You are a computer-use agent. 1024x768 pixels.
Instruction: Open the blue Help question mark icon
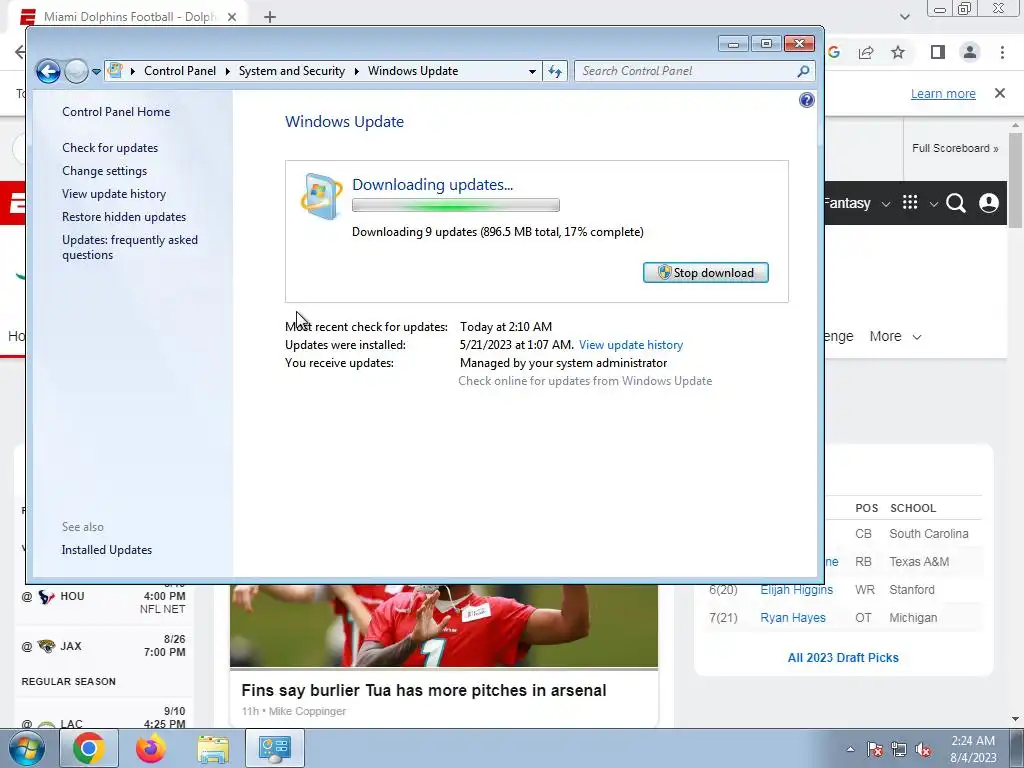click(x=807, y=100)
